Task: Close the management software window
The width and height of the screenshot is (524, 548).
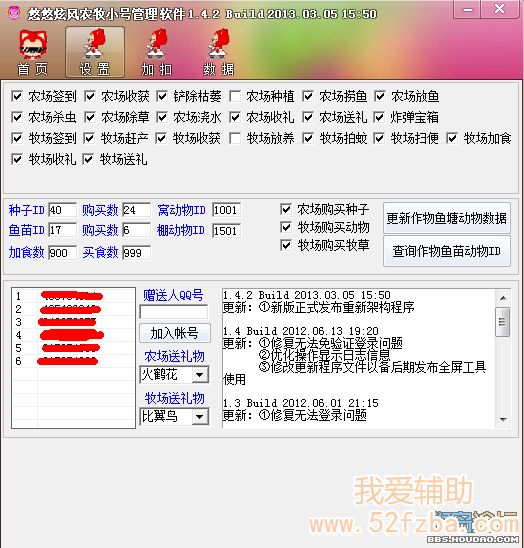Action: pyautogui.click(x=500, y=9)
